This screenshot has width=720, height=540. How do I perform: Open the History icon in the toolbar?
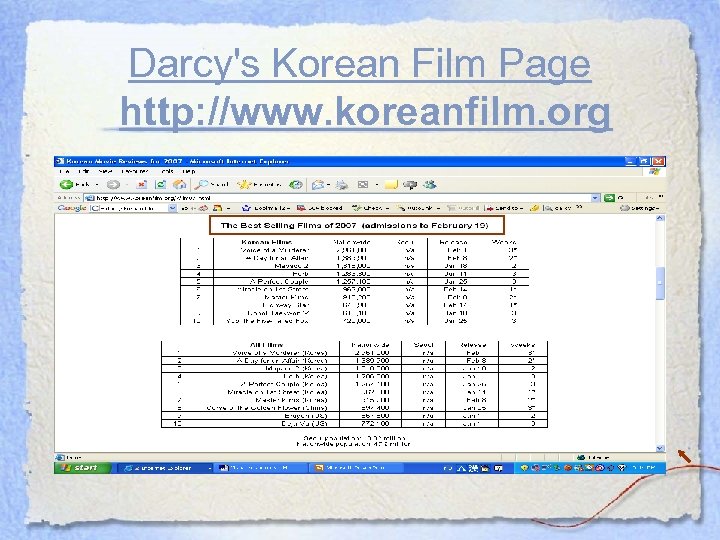(296, 185)
